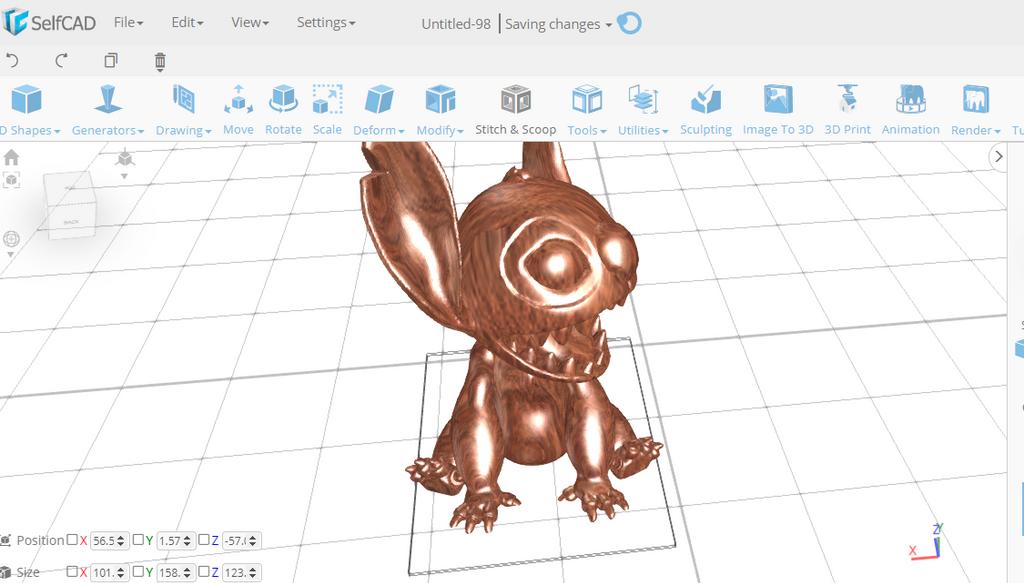Delete object with the trash icon
This screenshot has height=583, width=1024.
(x=160, y=62)
